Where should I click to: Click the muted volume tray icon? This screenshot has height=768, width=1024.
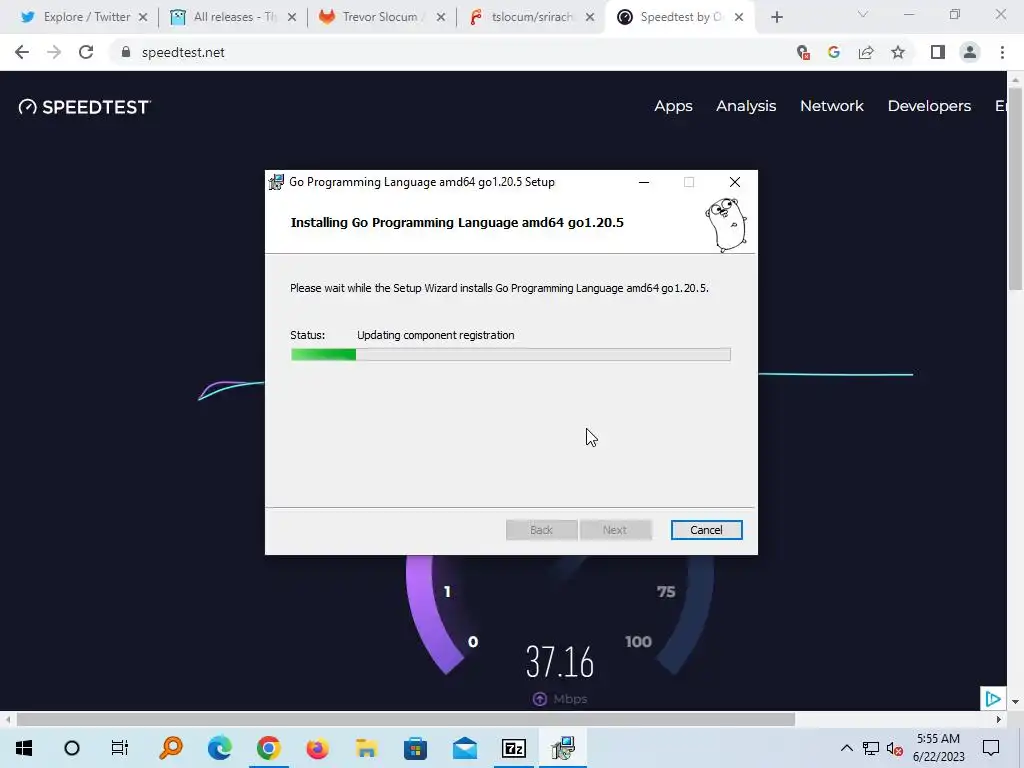(895, 748)
